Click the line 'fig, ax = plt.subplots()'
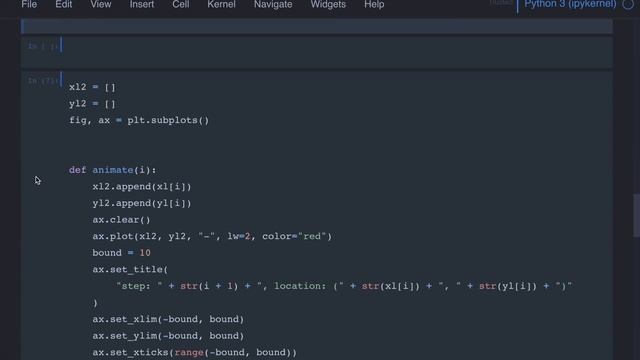640x360 pixels. [139, 120]
